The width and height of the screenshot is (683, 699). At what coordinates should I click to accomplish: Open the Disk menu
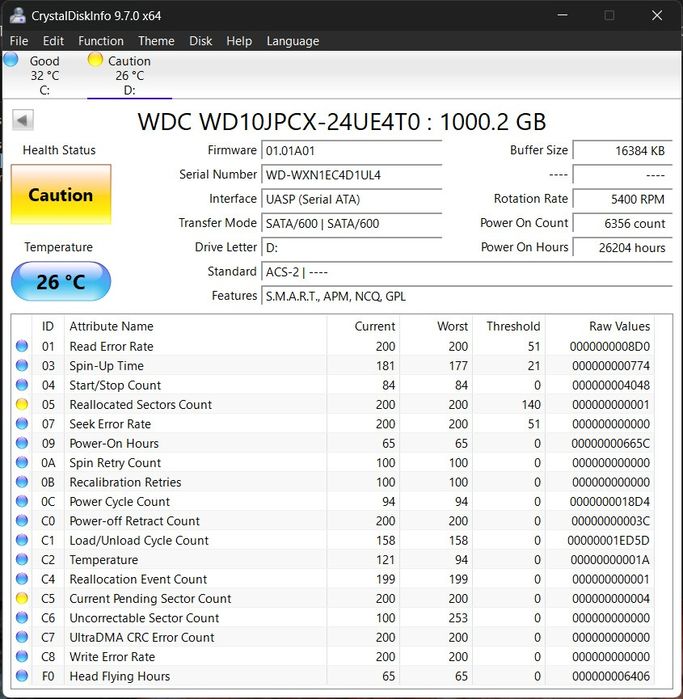pos(201,41)
